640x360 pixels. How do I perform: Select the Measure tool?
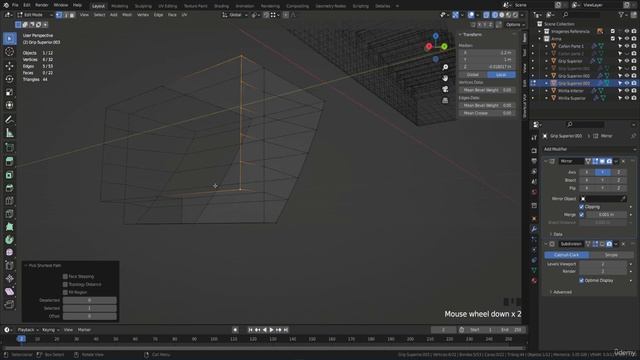(9, 133)
